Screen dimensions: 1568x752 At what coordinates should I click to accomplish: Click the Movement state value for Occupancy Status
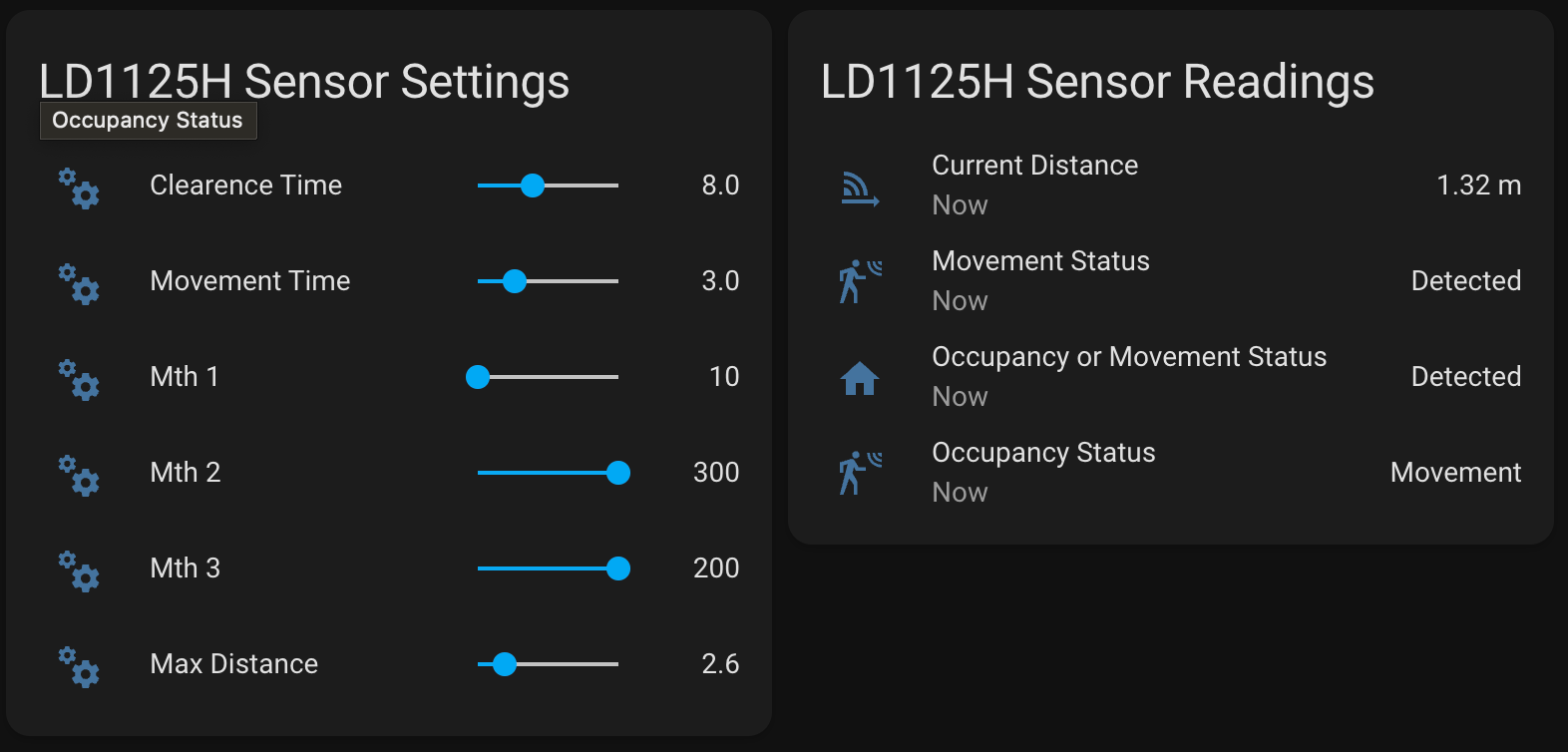click(x=1455, y=473)
